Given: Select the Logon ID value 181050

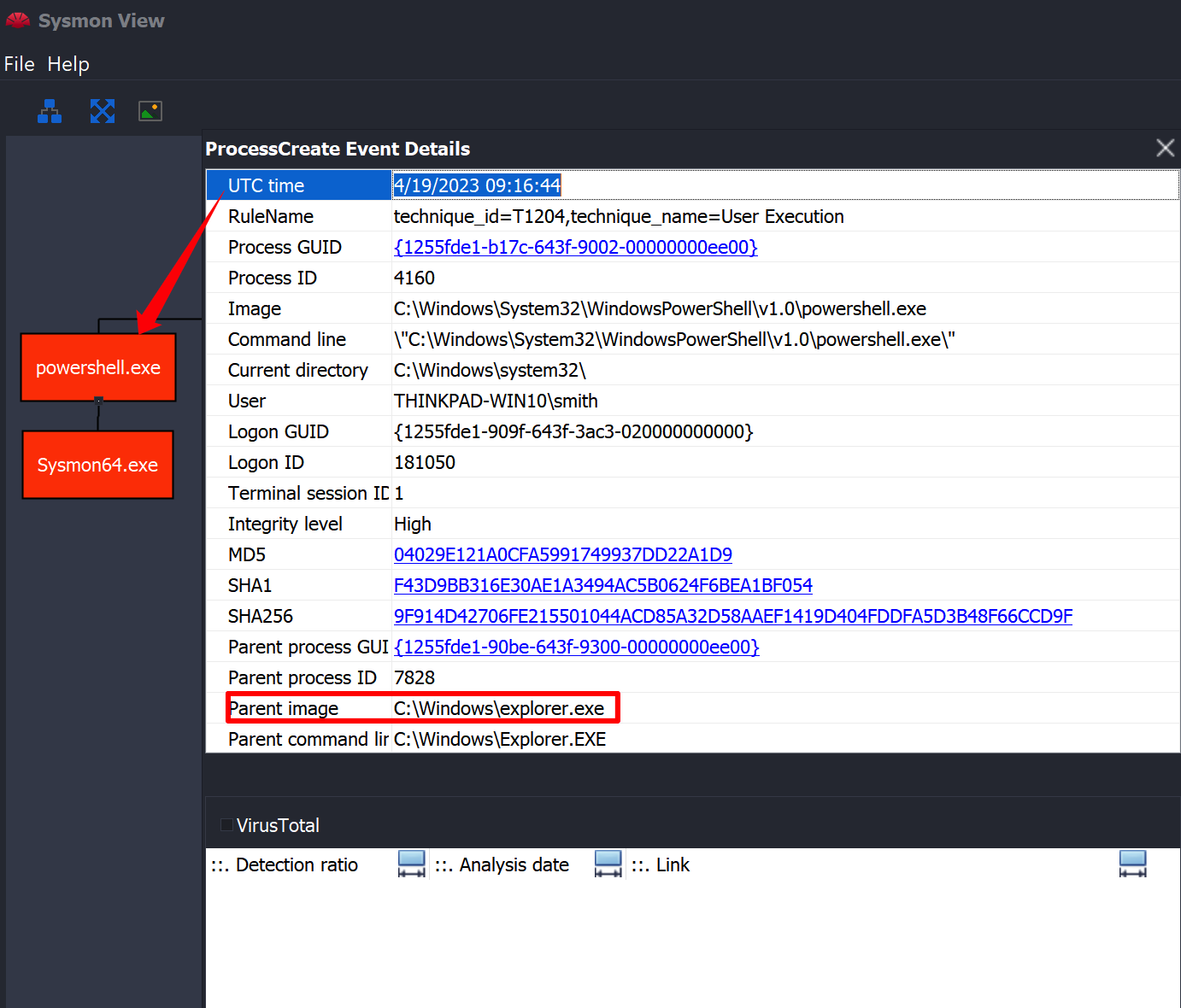Looking at the screenshot, I should (x=425, y=462).
